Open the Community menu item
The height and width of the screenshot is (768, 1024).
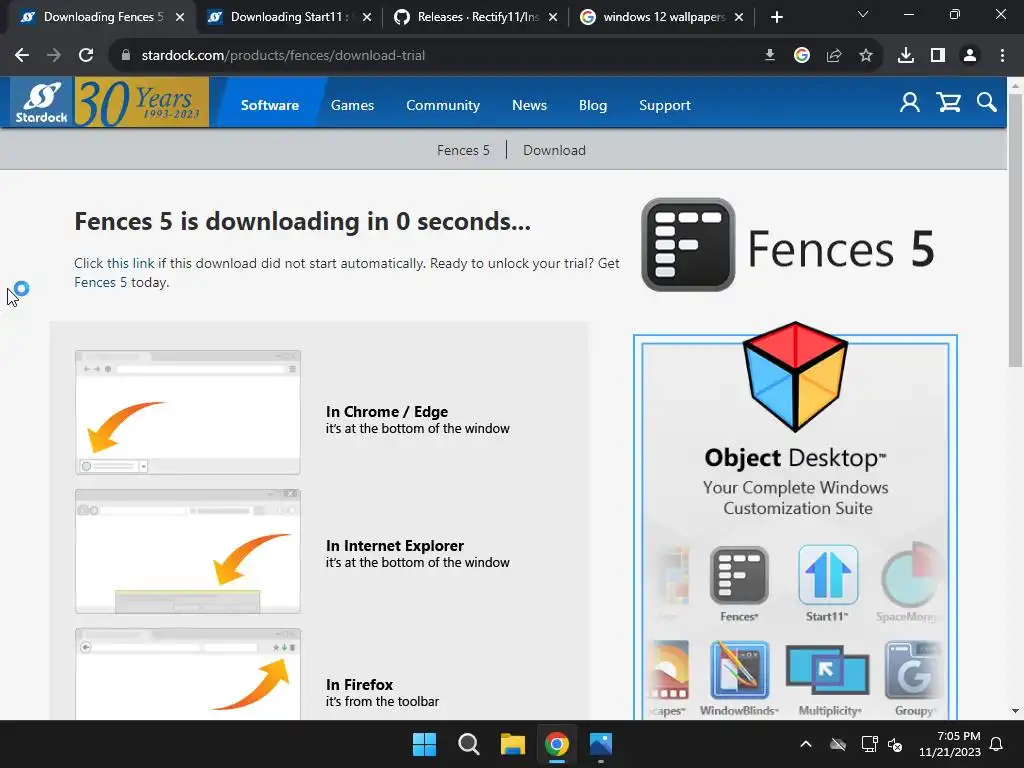click(x=443, y=105)
